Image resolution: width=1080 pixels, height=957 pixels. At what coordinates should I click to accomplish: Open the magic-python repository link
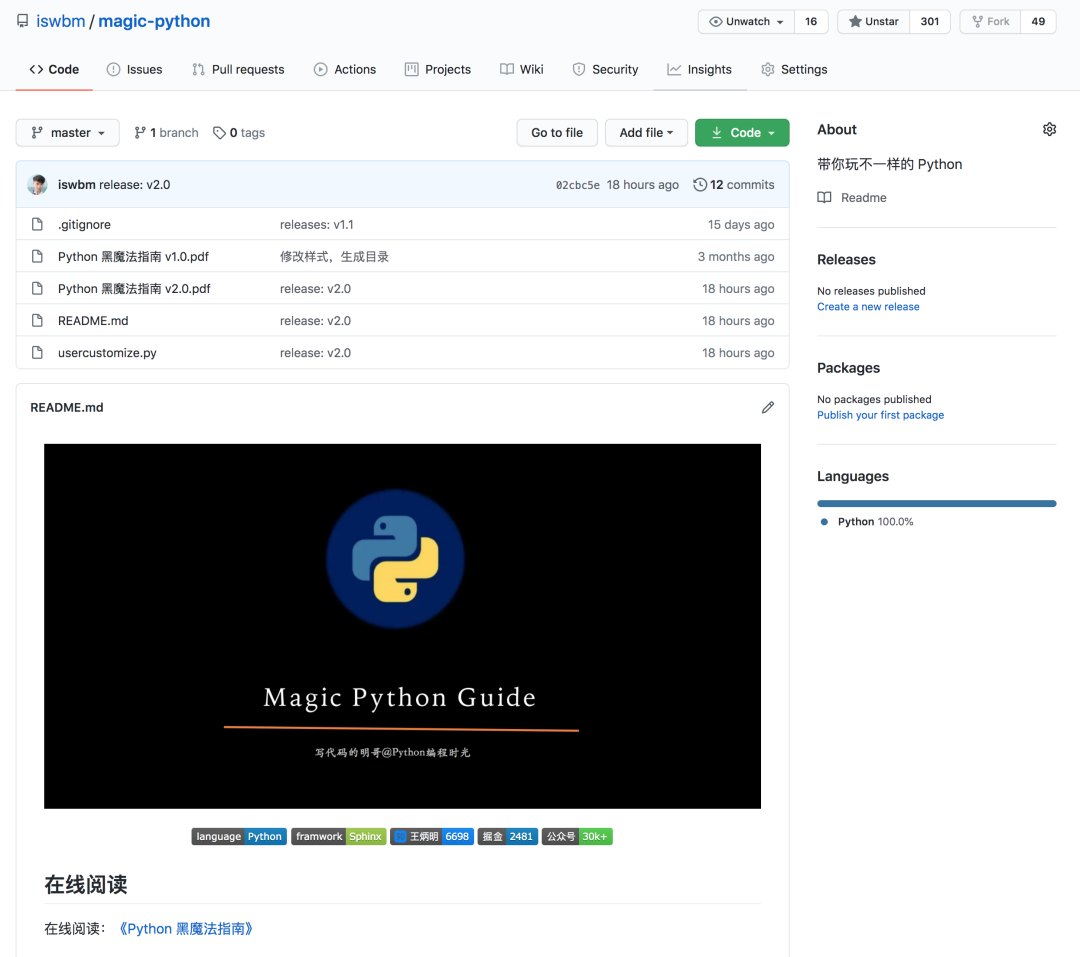154,21
